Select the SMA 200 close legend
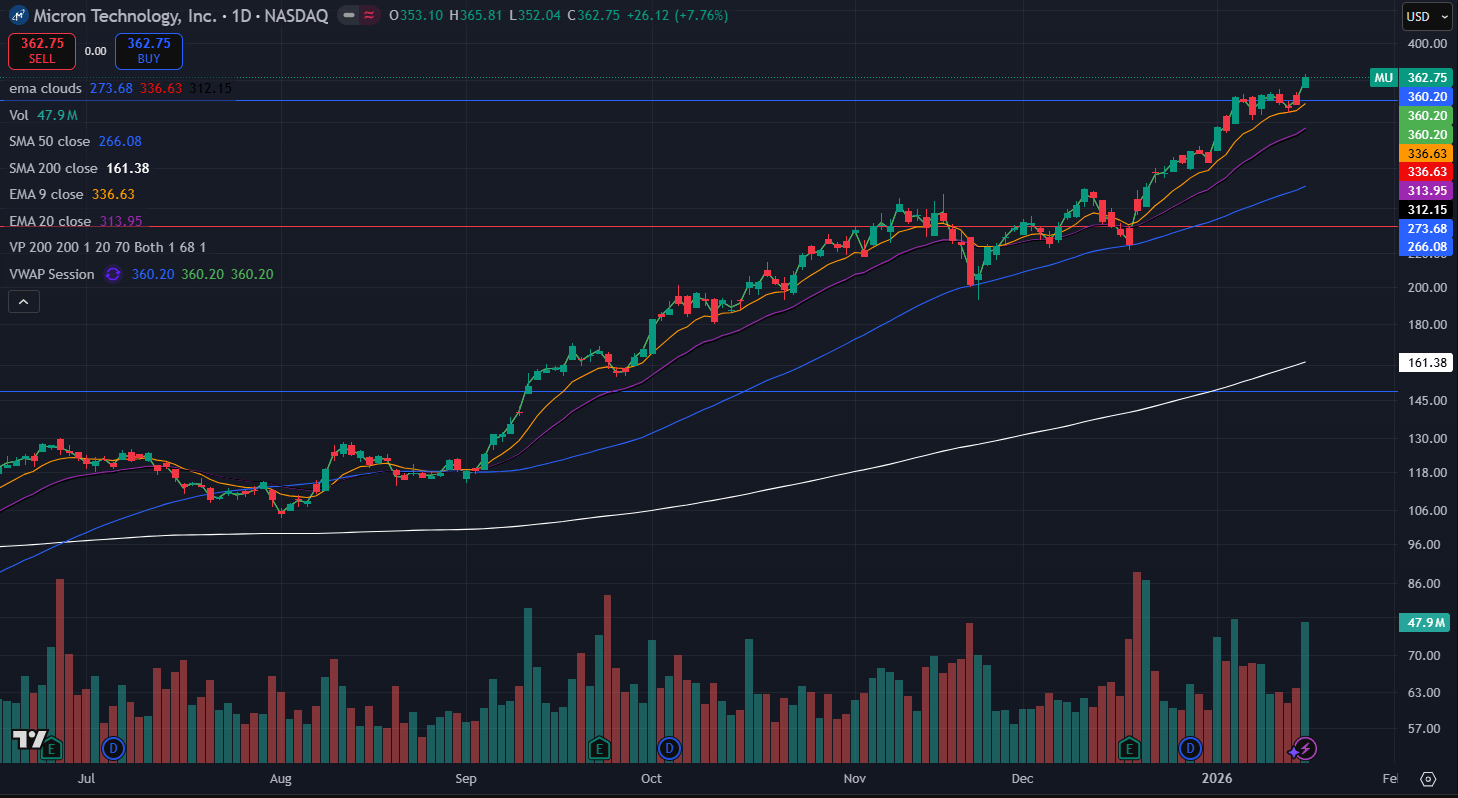 pyautogui.click(x=53, y=168)
